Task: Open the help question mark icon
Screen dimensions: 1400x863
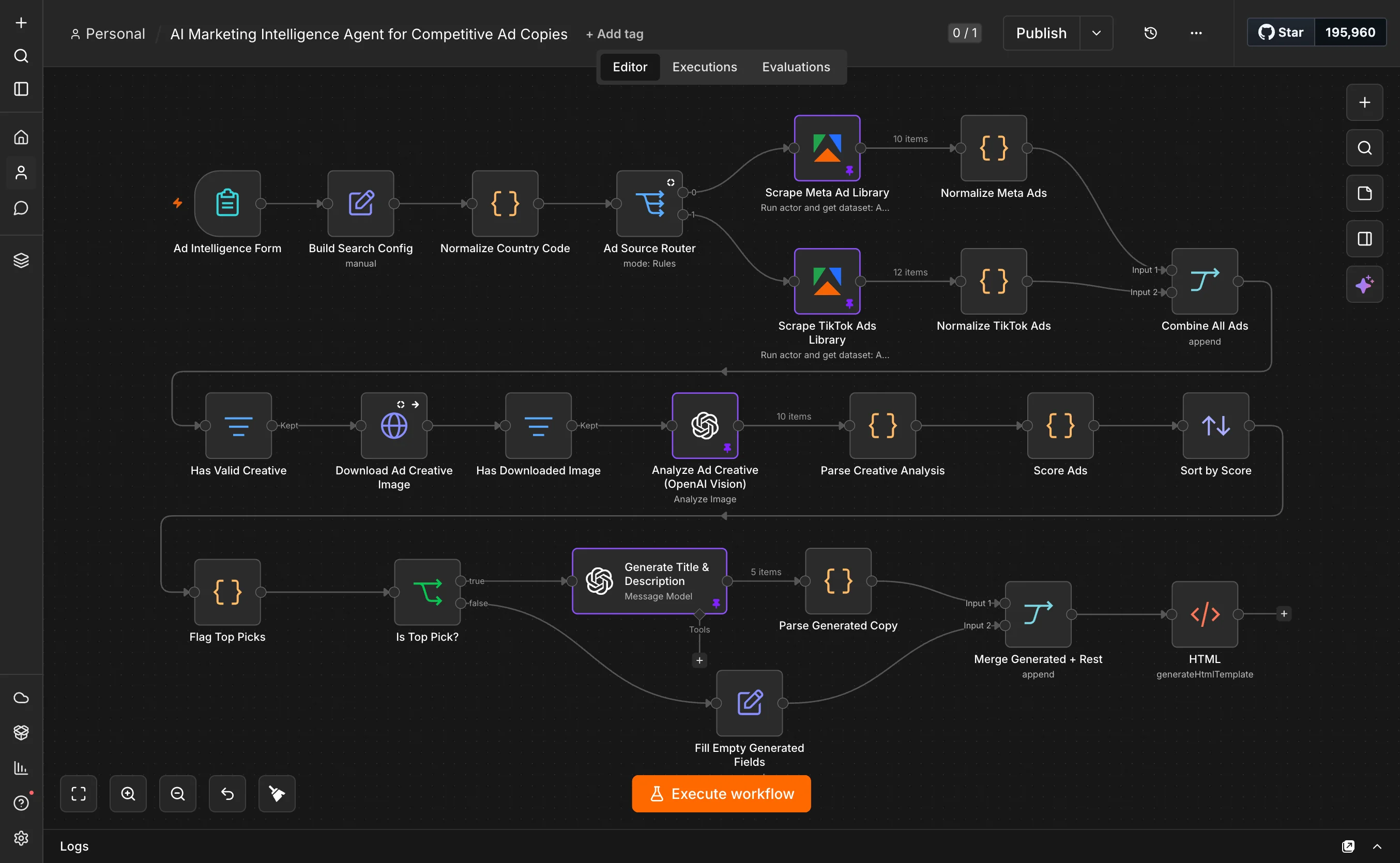Action: tap(21, 803)
